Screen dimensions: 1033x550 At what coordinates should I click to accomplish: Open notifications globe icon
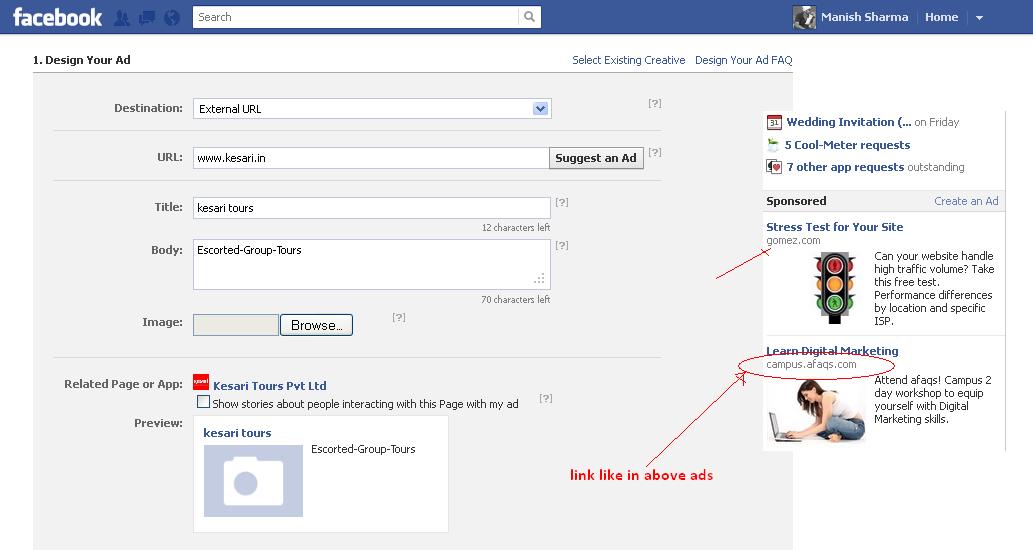172,18
